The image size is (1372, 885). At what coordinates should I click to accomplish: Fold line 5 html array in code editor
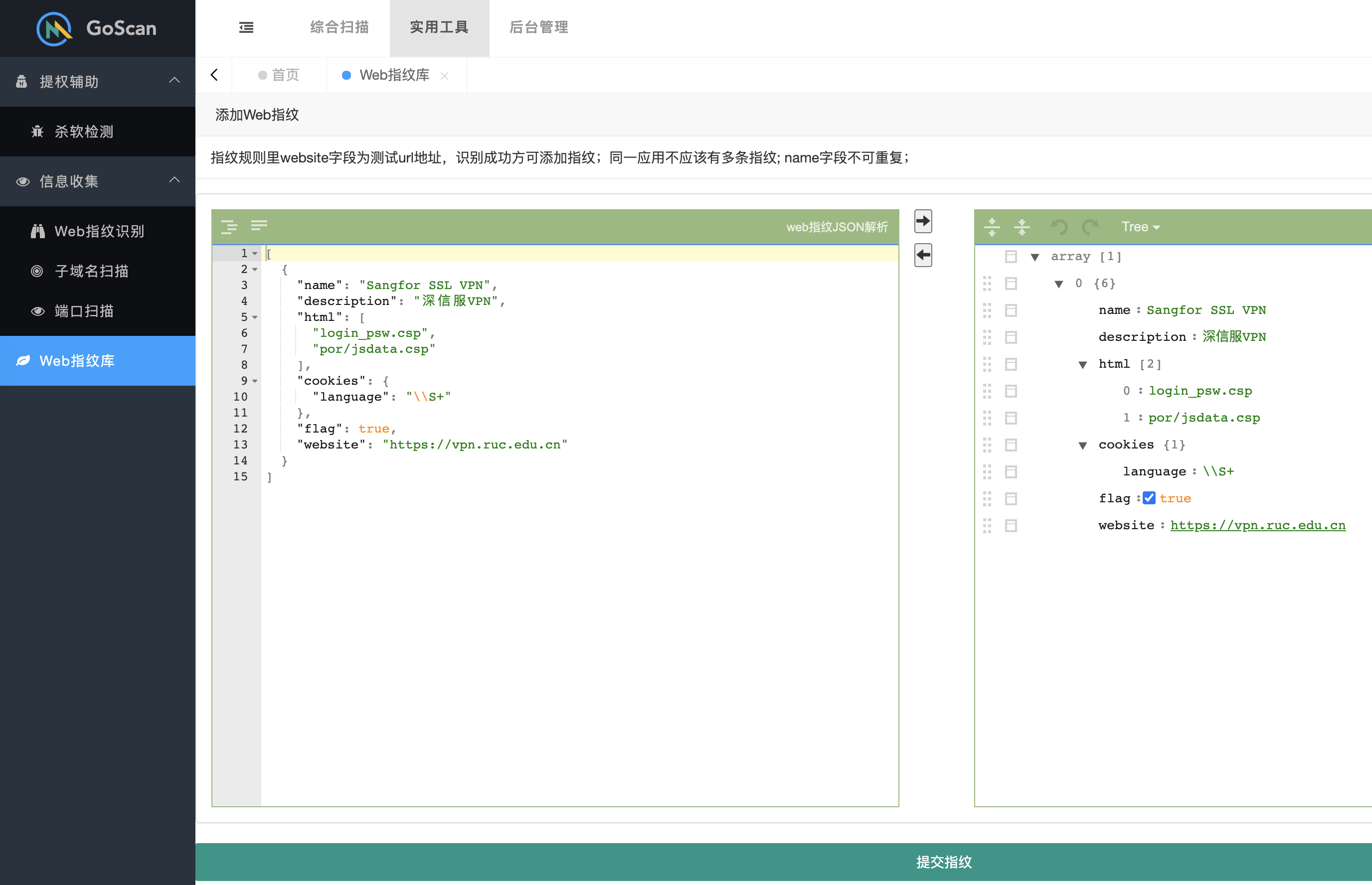[255, 317]
